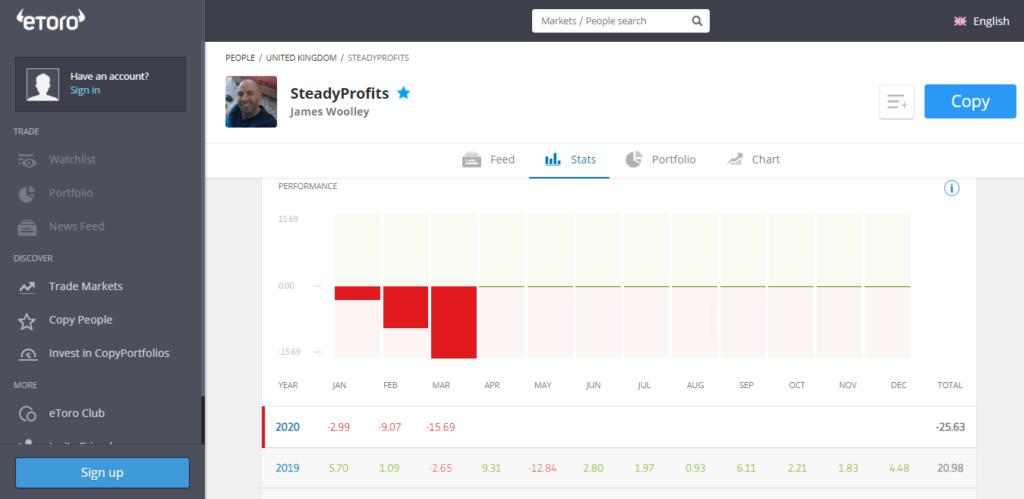
Task: Click the 9.31 April 2019 value
Action: [492, 468]
